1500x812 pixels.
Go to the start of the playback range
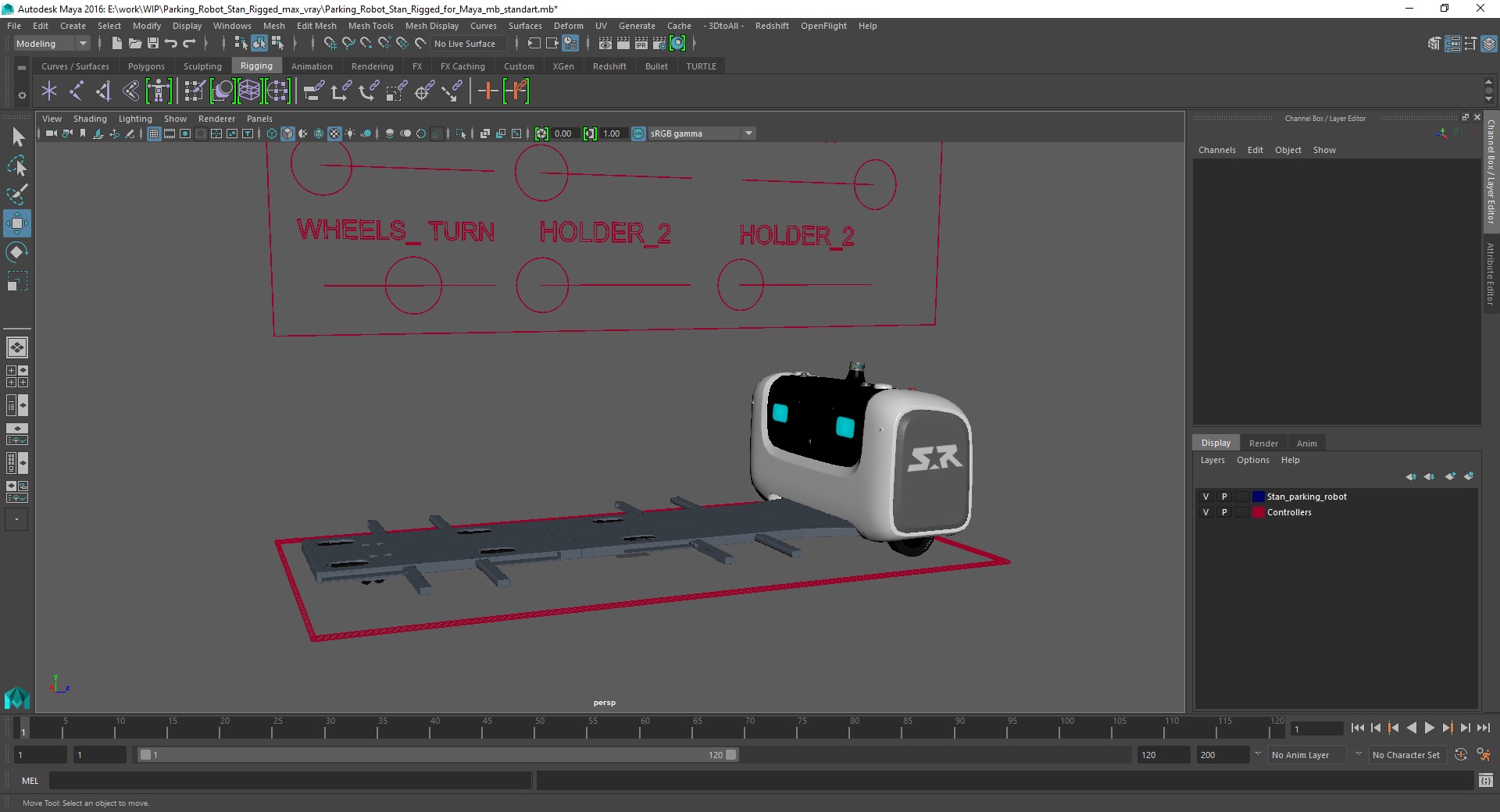pyautogui.click(x=1357, y=728)
